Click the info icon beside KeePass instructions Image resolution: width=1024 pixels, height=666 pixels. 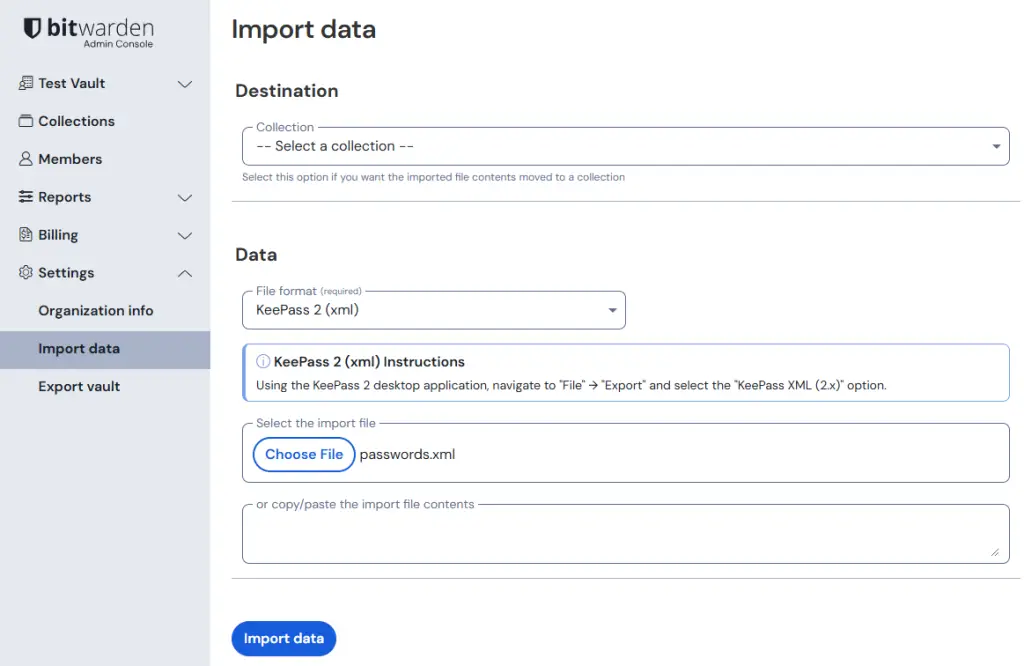[263, 362]
